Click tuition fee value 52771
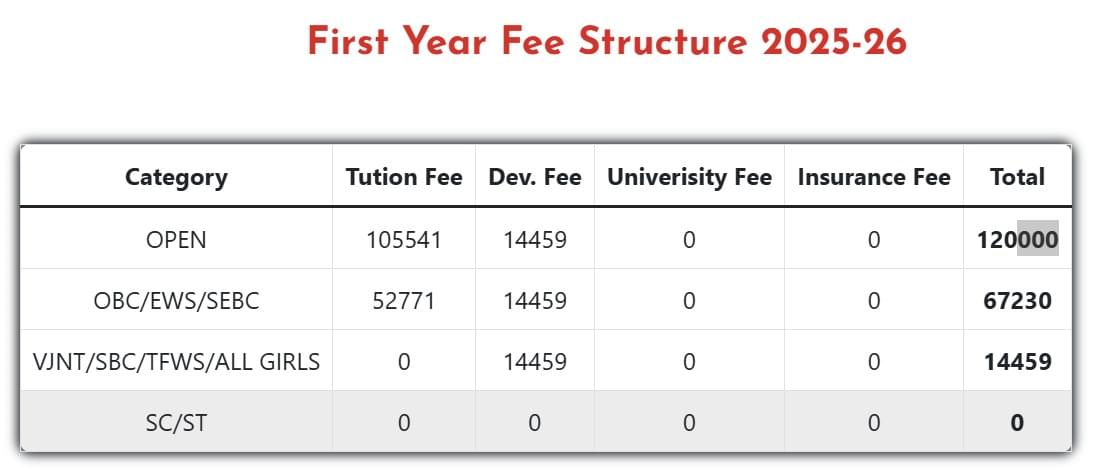Screen dimensions: 1100x470 [404, 300]
